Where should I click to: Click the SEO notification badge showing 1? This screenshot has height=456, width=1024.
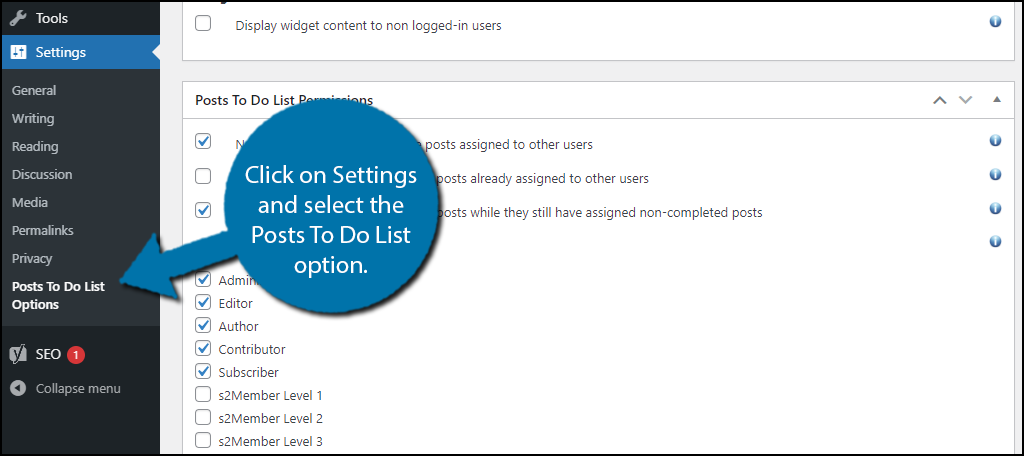pyautogui.click(x=76, y=355)
